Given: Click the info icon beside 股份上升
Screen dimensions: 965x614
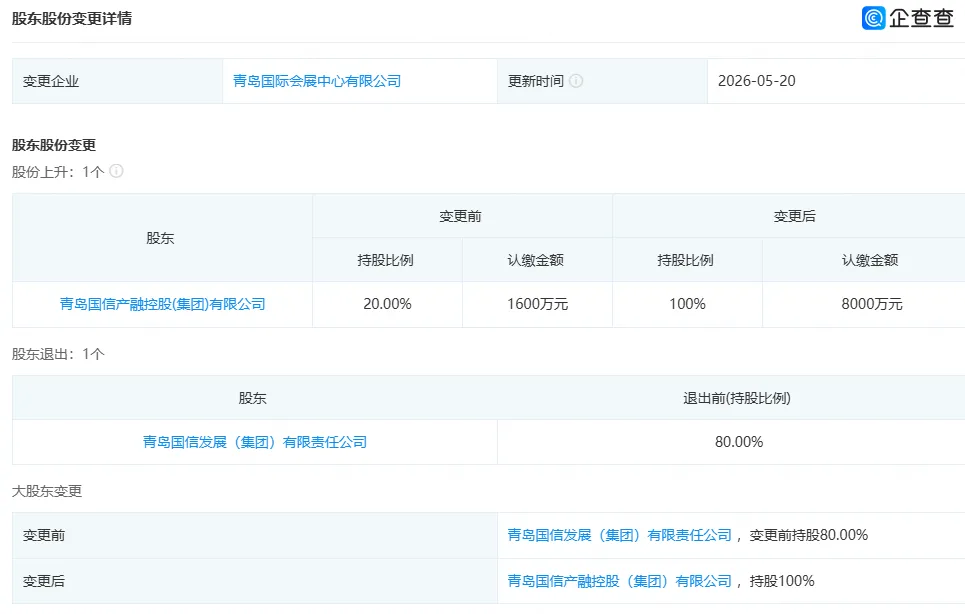Looking at the screenshot, I should [x=116, y=171].
